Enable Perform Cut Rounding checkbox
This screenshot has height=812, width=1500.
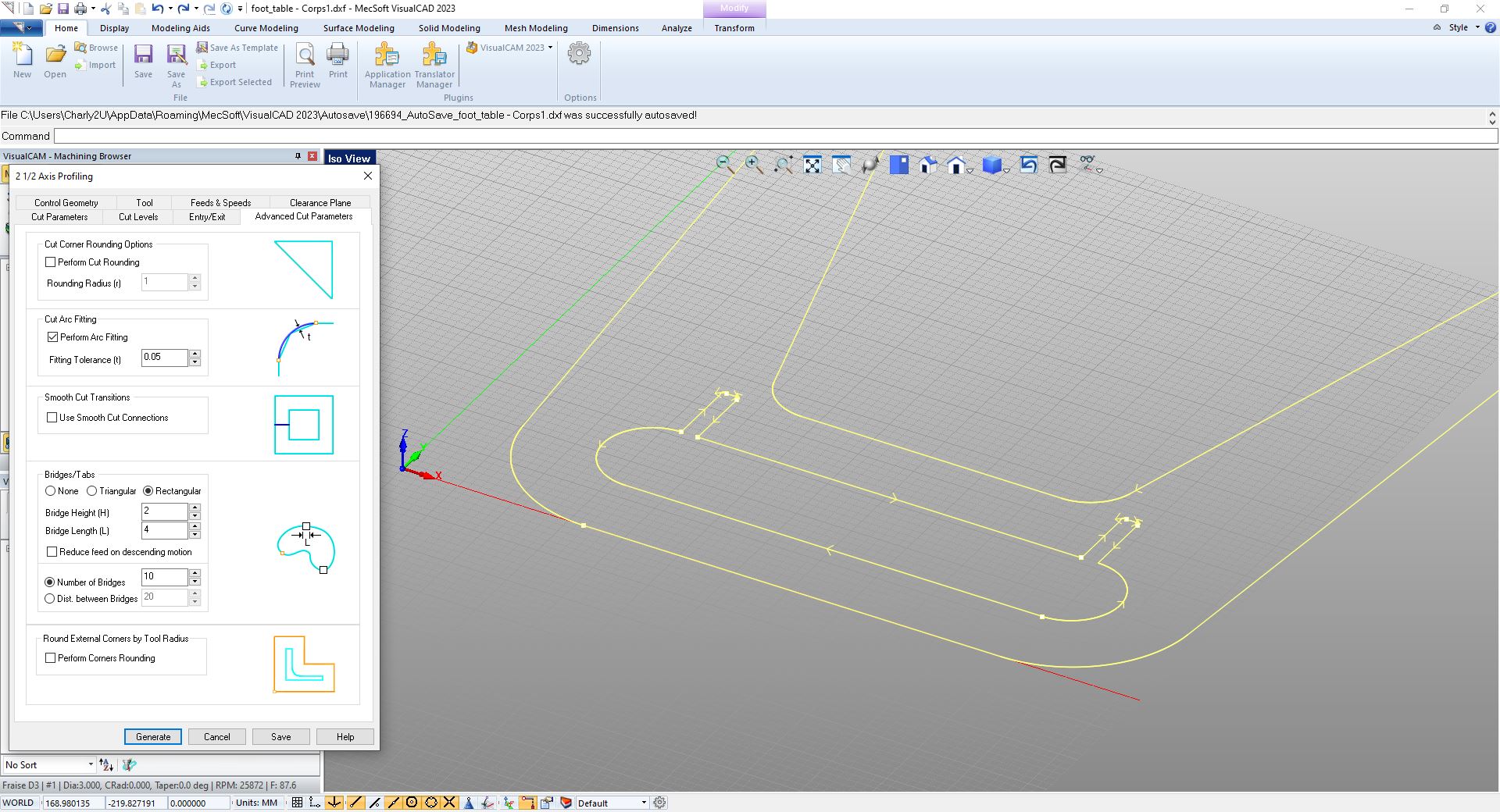point(51,262)
